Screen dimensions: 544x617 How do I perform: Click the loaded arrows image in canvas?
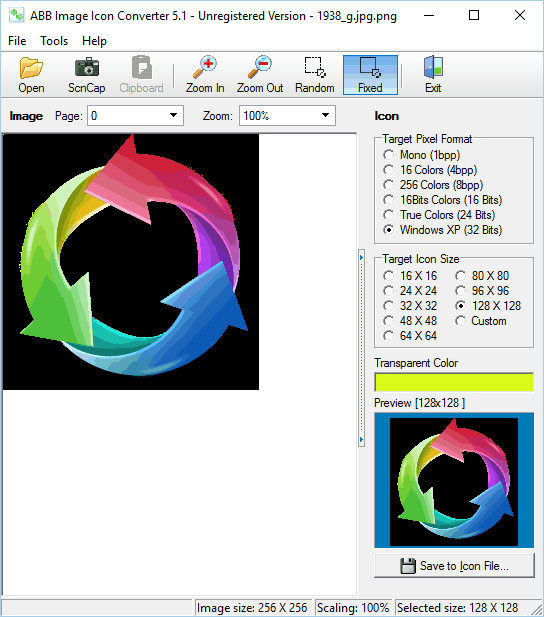coord(131,262)
